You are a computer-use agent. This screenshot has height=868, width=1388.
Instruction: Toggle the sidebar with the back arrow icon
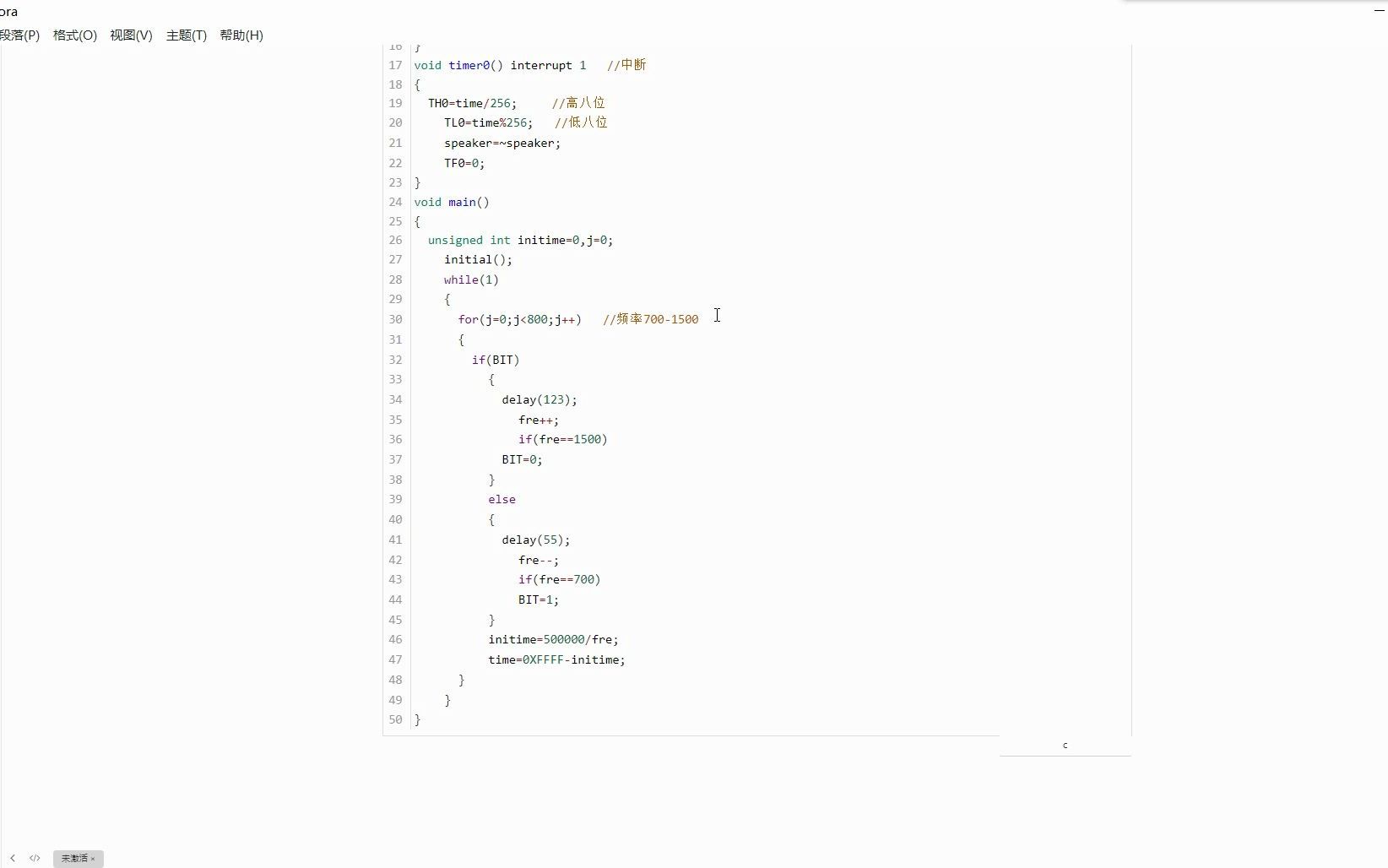point(13,858)
